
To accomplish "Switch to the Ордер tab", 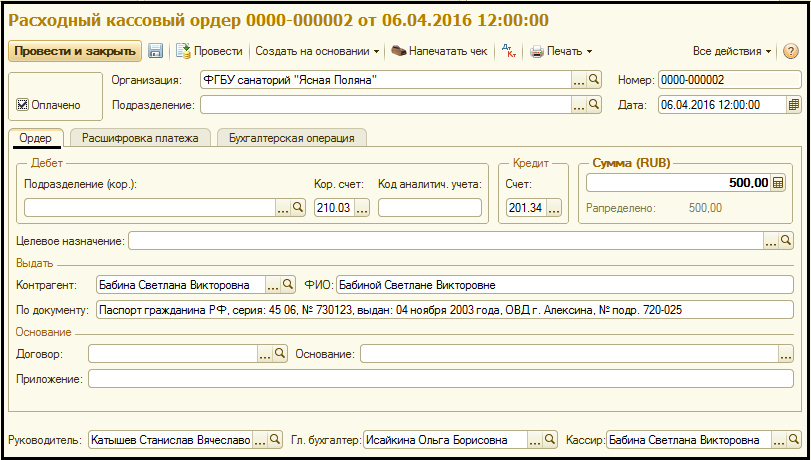I will [x=36, y=138].
